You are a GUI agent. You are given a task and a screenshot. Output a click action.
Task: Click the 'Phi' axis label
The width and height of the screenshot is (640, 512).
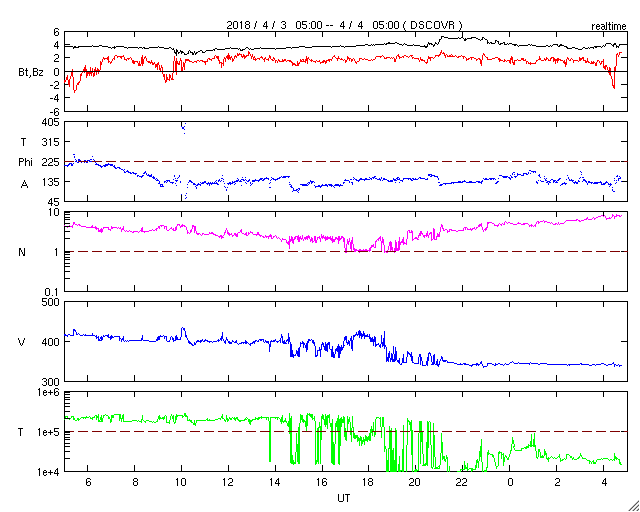pos(25,163)
